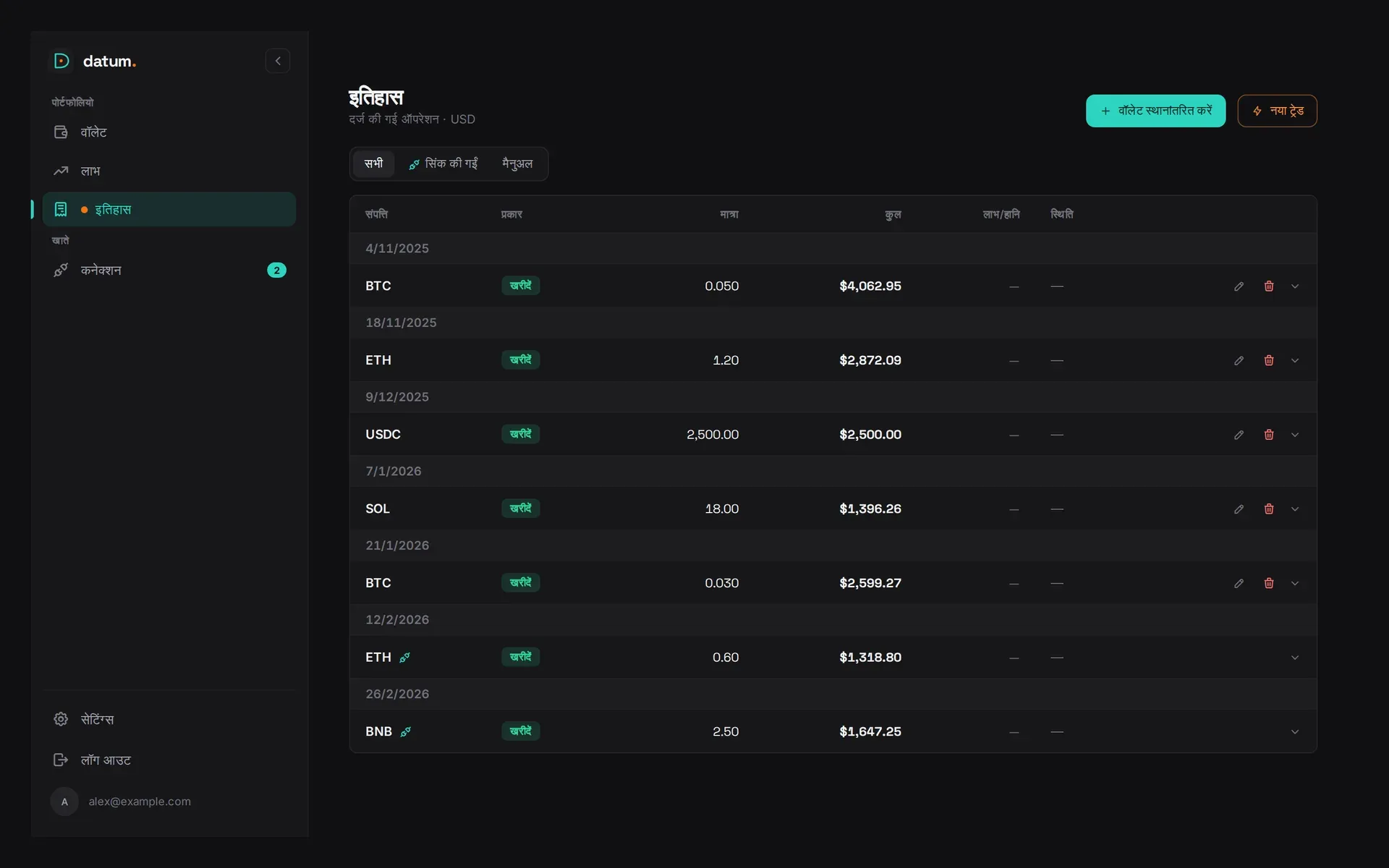This screenshot has height=868, width=1389.
Task: Click the synced link icon next to BNB
Action: [406, 732]
